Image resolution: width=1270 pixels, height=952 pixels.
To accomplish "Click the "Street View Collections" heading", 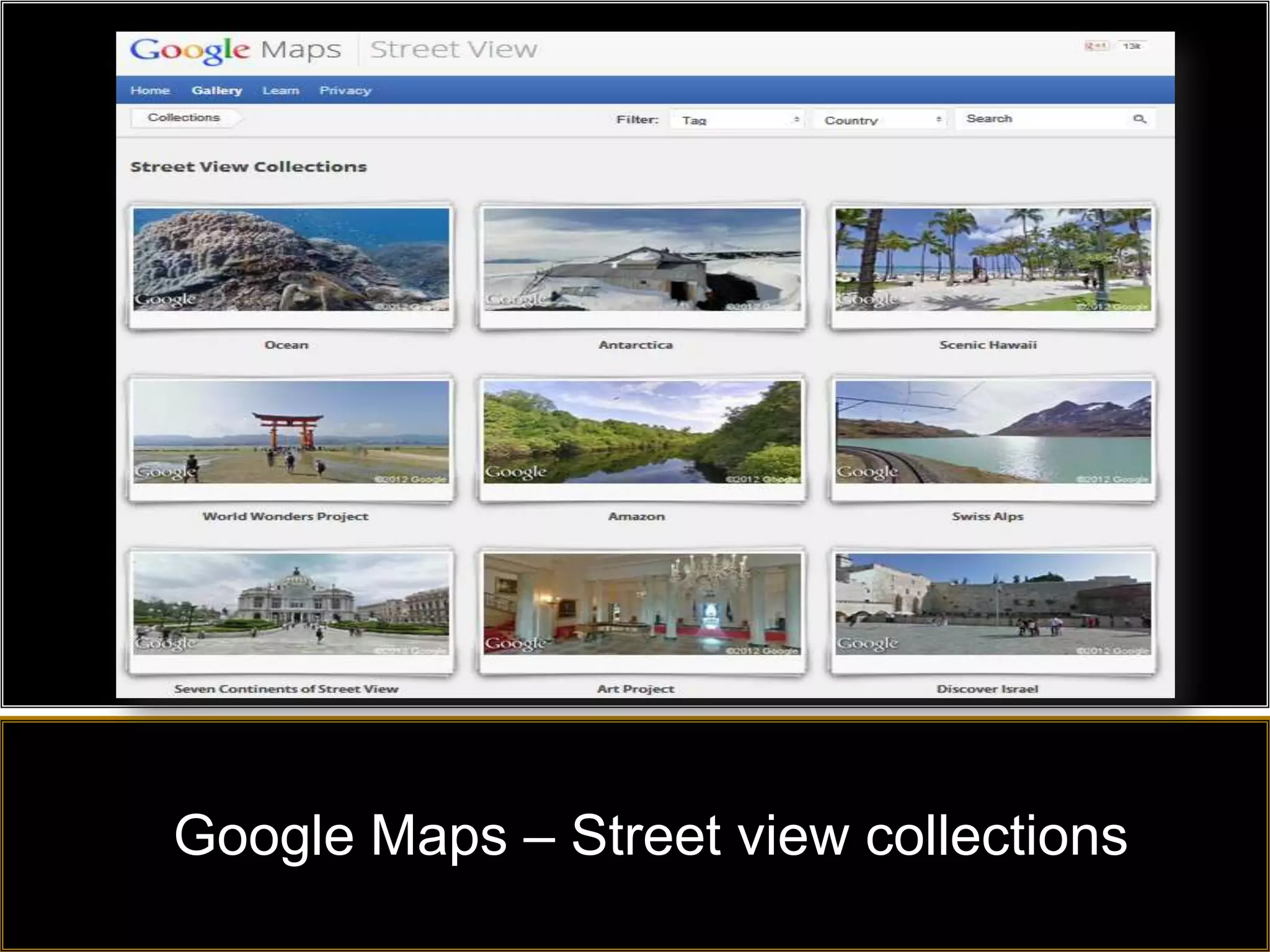I will point(249,167).
